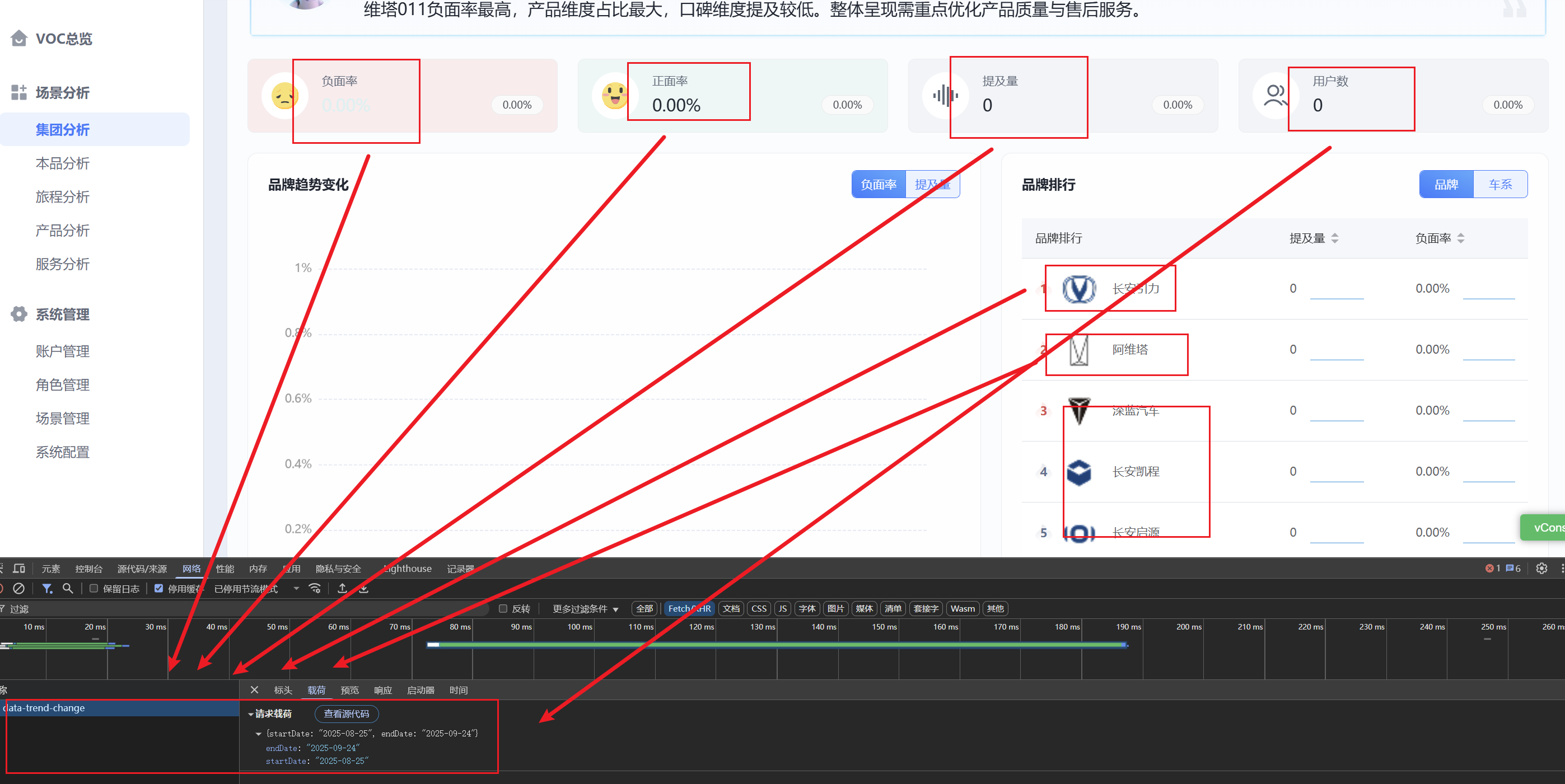1565x784 pixels.
Task: Click the network timeline overview bar
Action: click(x=777, y=645)
